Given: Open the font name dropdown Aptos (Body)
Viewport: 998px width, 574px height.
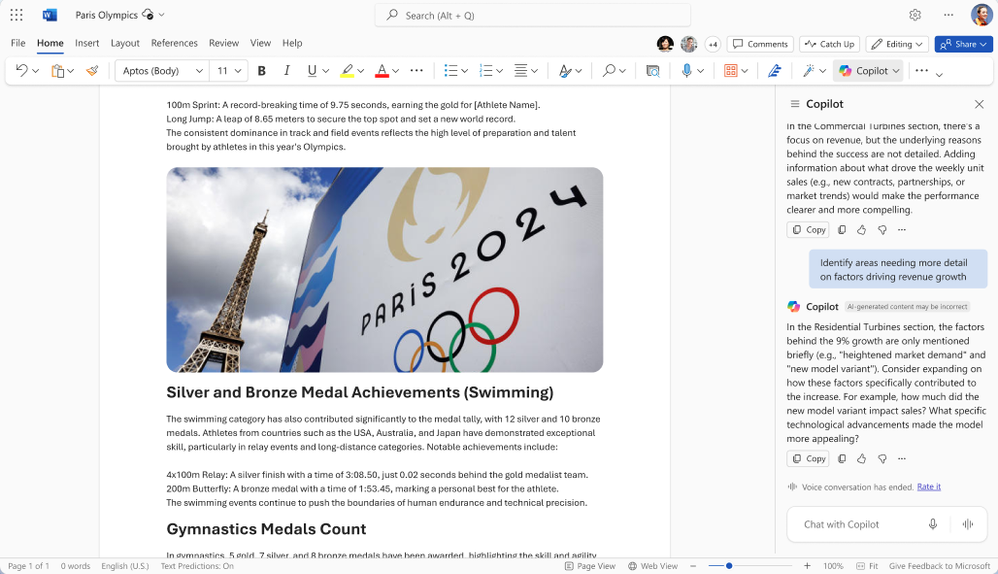Looking at the screenshot, I should (163, 71).
